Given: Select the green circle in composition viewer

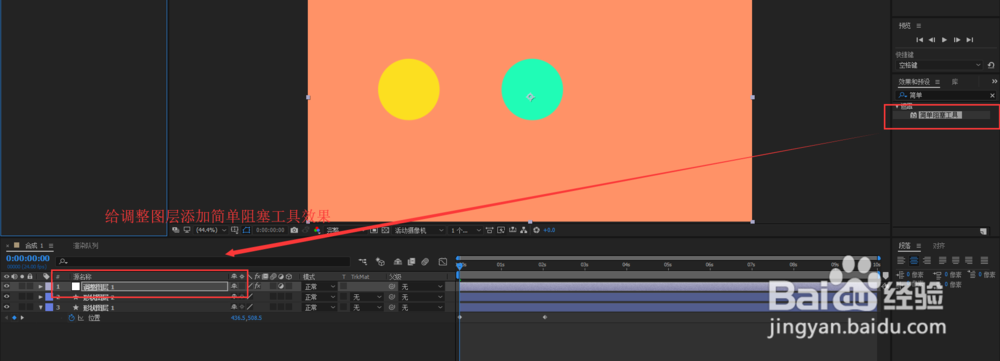Looking at the screenshot, I should pos(532,89).
